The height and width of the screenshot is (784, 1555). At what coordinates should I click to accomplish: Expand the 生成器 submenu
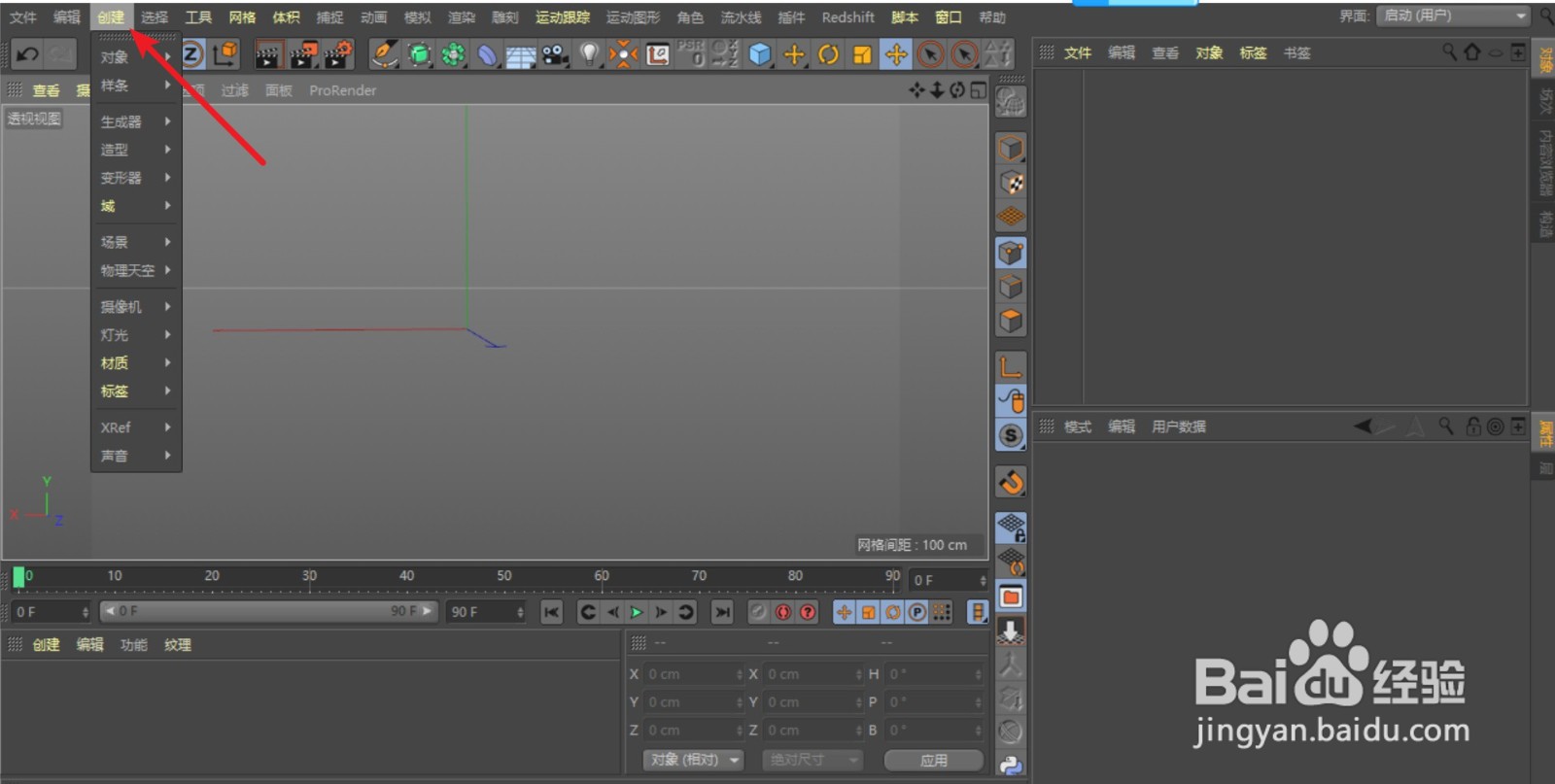(136, 121)
